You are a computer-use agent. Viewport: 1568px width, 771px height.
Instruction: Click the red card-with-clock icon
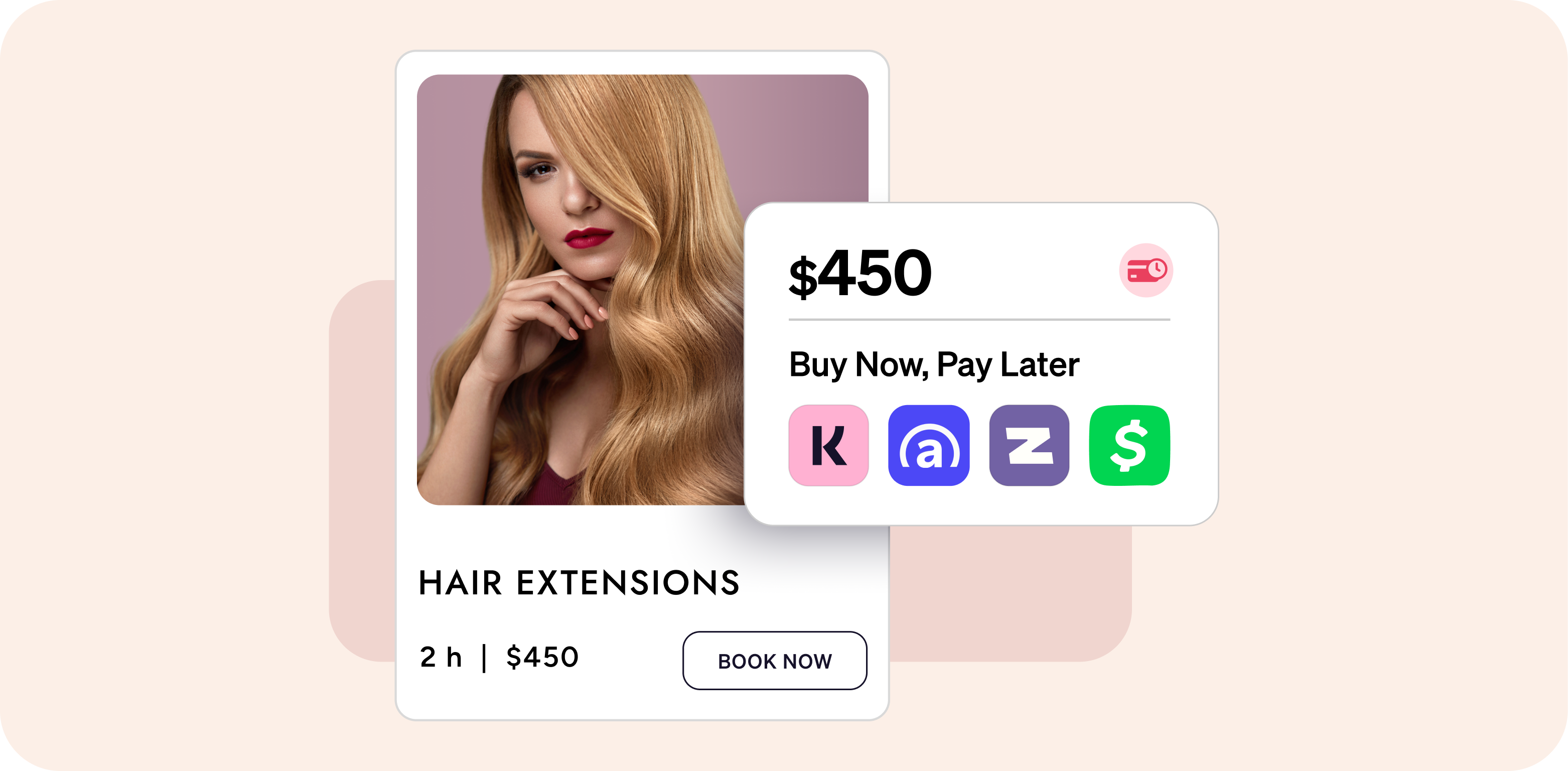(1146, 271)
